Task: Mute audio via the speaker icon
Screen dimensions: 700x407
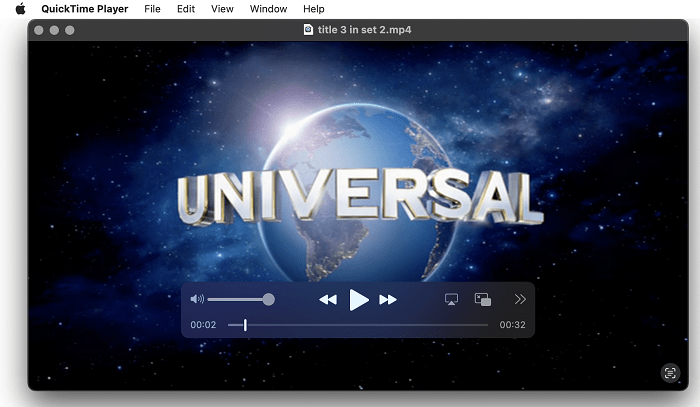Action: click(x=197, y=299)
